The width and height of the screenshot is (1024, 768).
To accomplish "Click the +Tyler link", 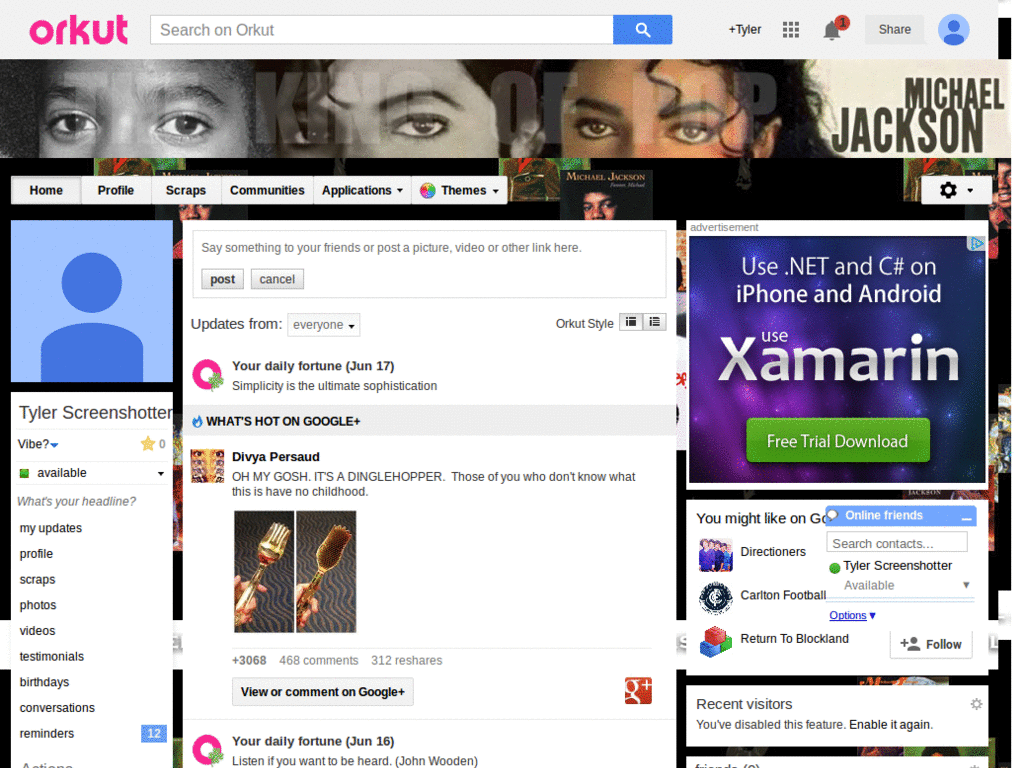I will [x=744, y=29].
